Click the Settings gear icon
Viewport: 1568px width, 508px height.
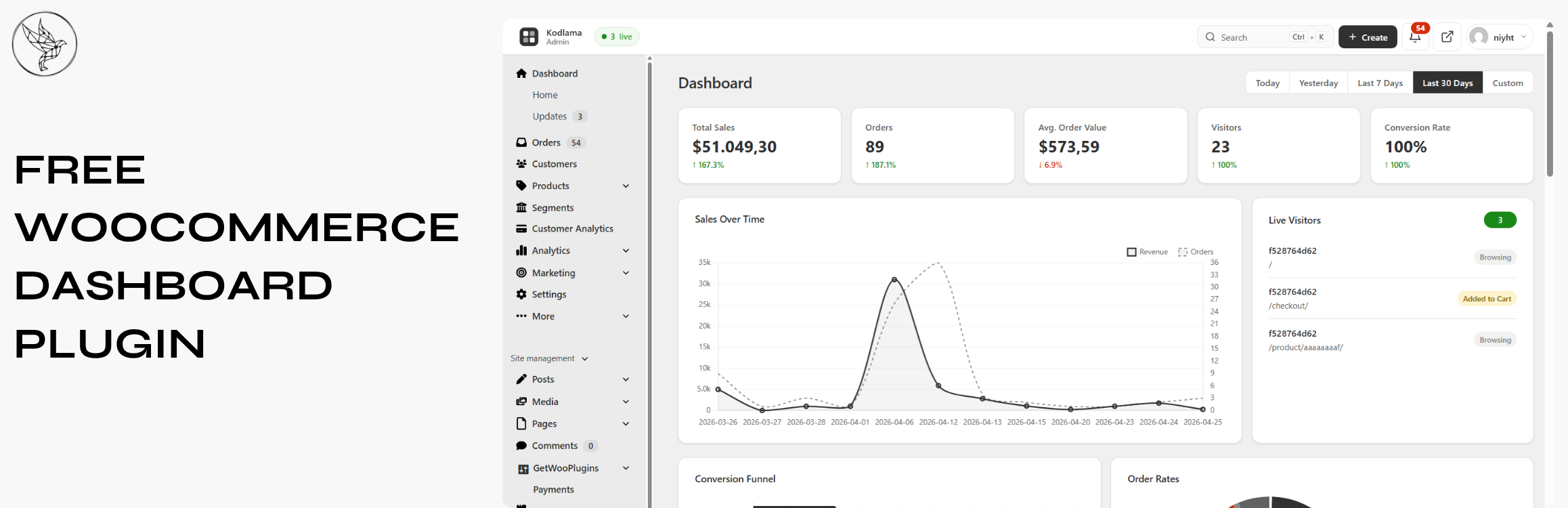tap(521, 294)
